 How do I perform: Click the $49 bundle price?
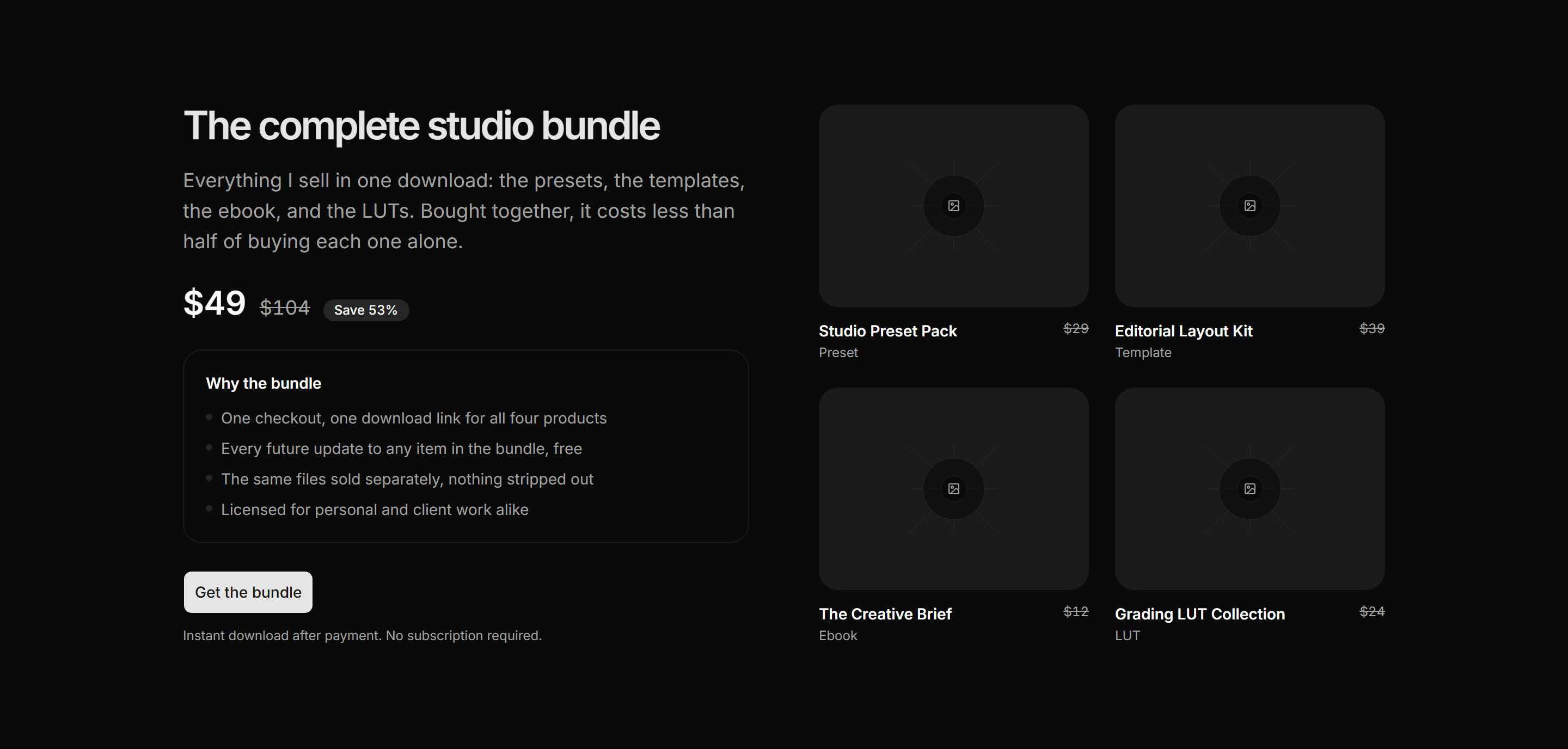(x=215, y=303)
